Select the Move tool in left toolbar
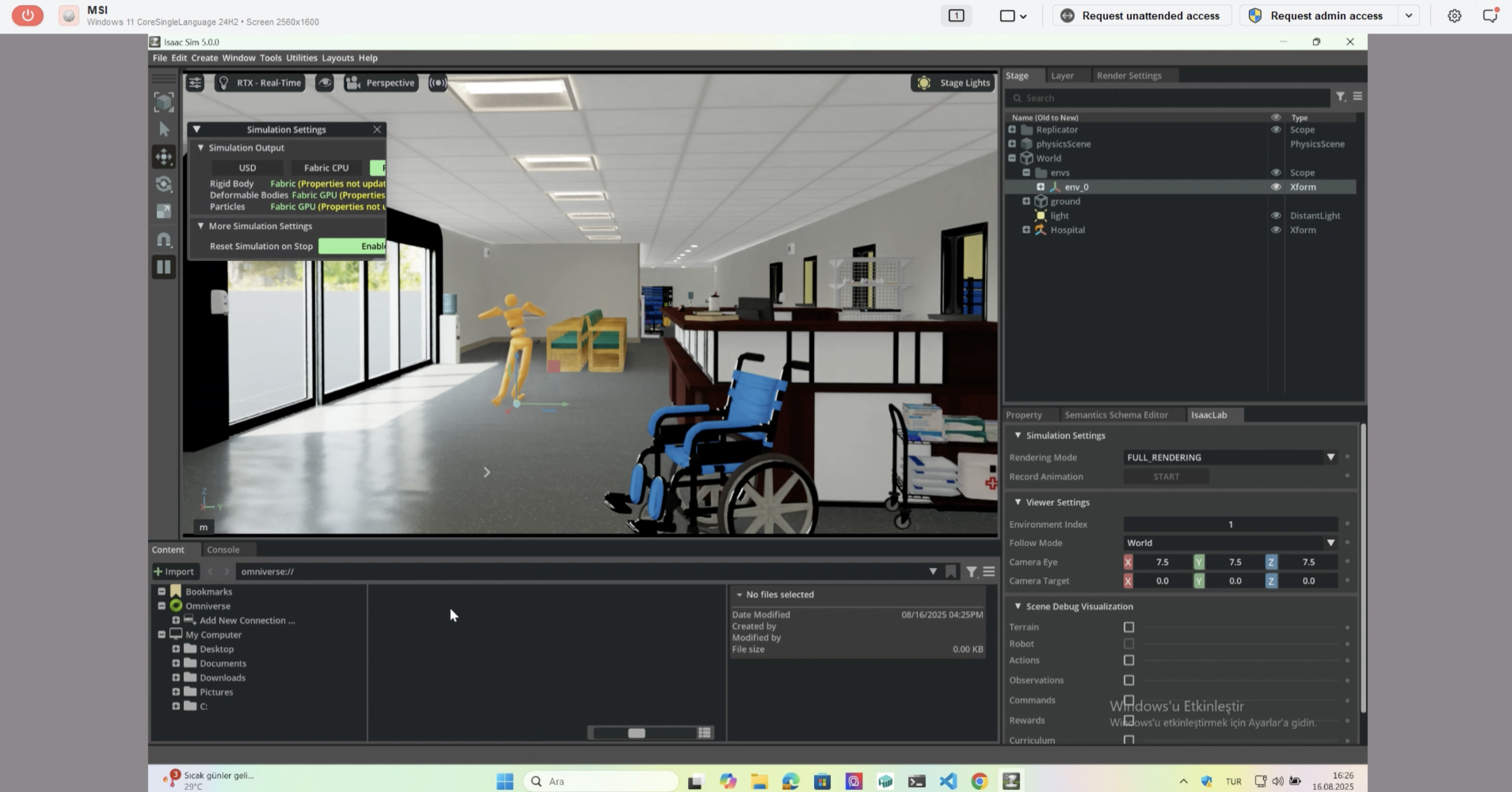 coord(164,157)
